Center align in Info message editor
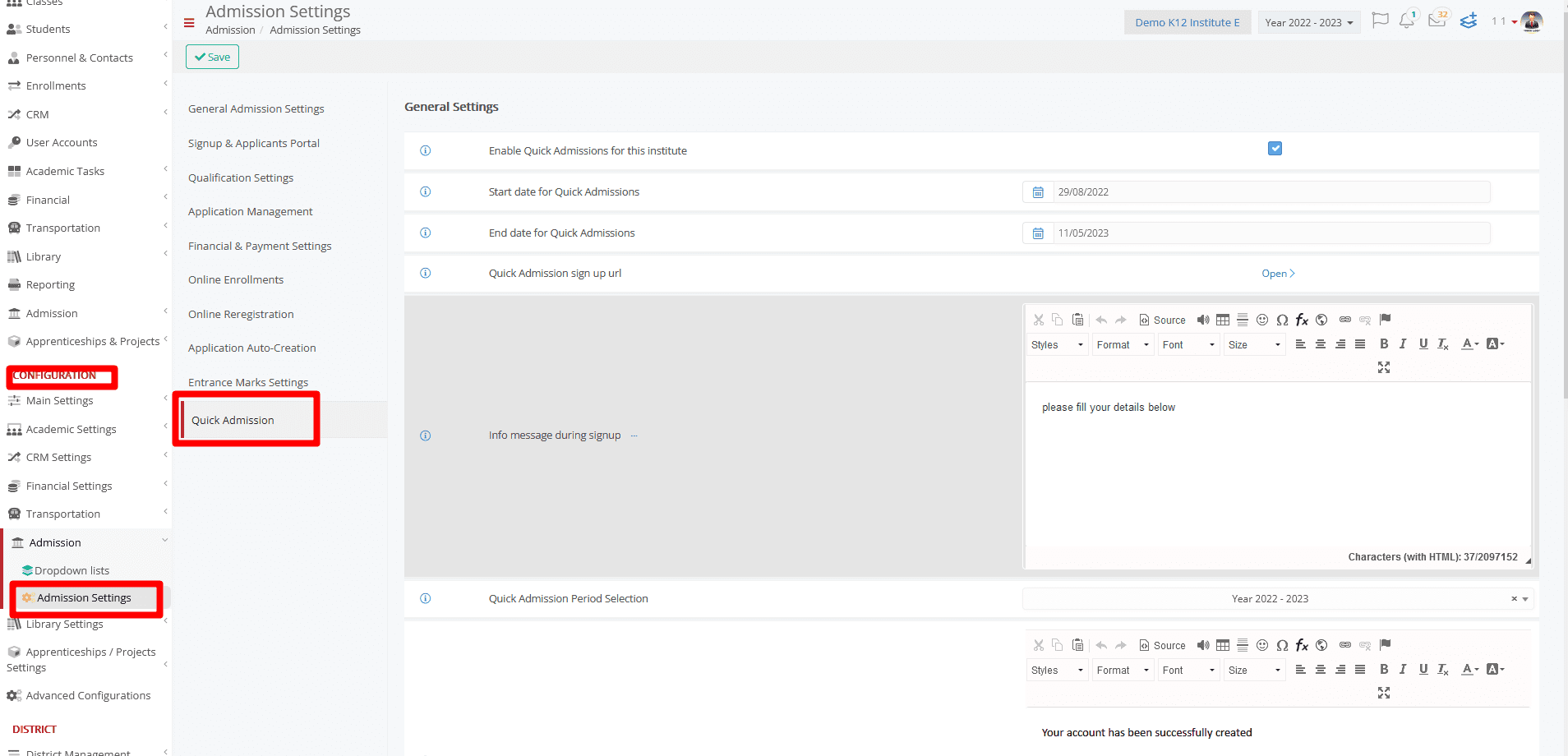Screen dimensions: 1568x756 [x=1321, y=344]
